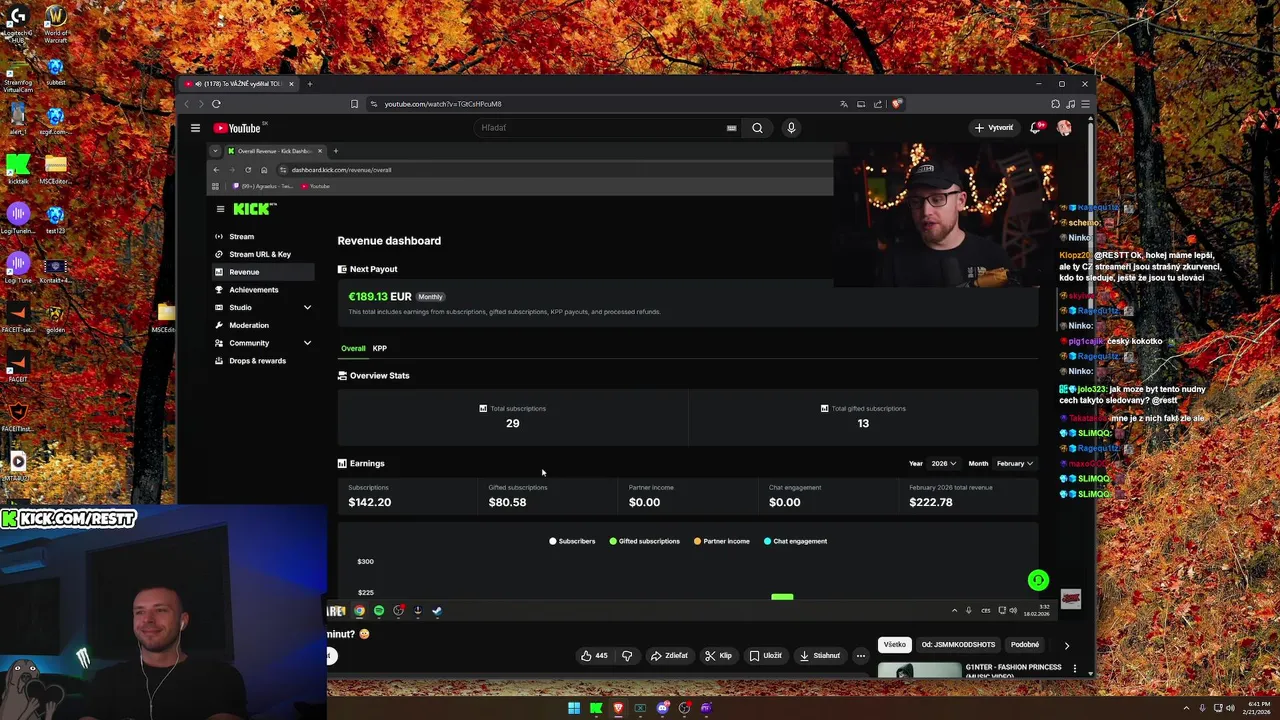Open Discord from the Windows taskbar

coord(662,708)
